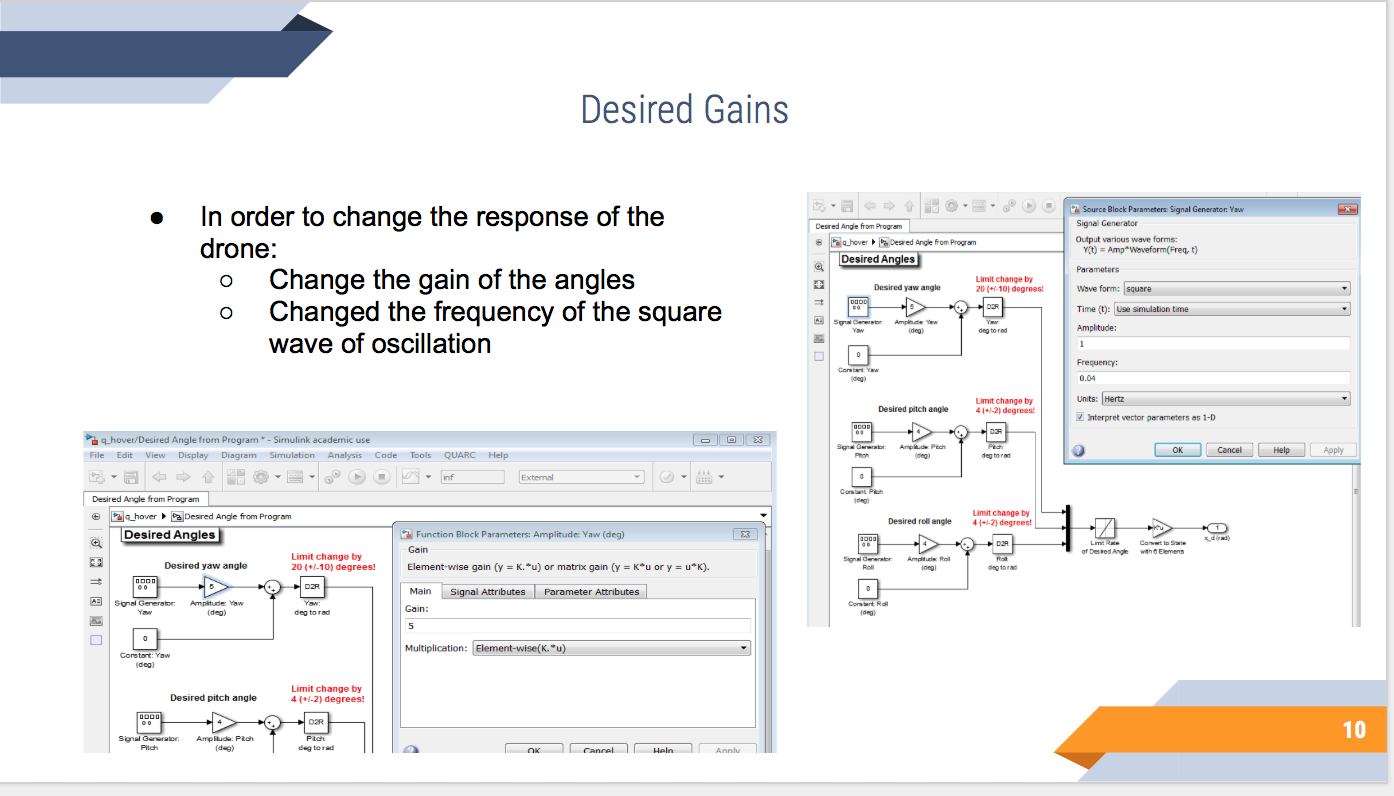Open Time (t) dropdown showing Use simulation time
The image size is (1394, 796).
click(x=1232, y=309)
